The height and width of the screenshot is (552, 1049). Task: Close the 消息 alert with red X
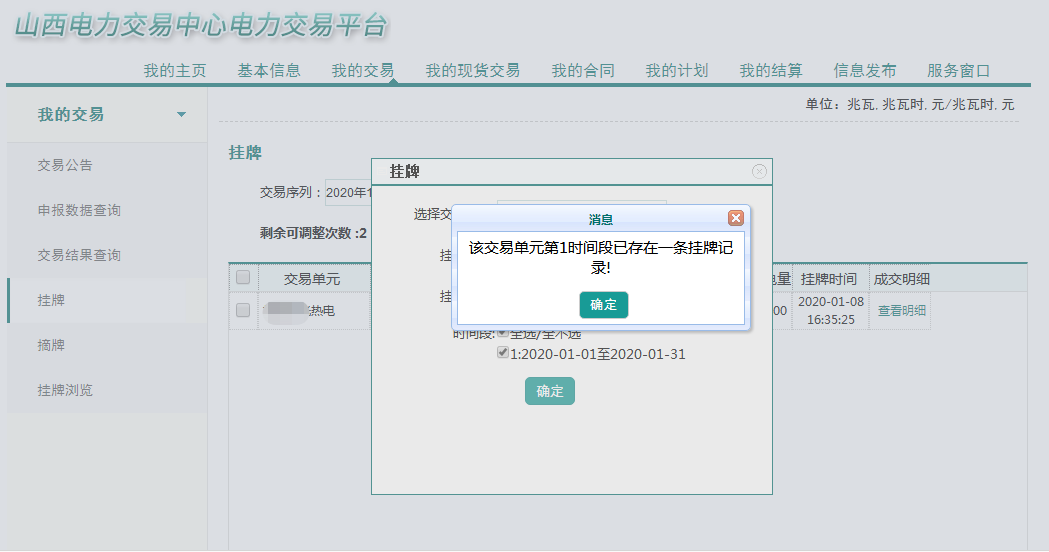coord(736,218)
